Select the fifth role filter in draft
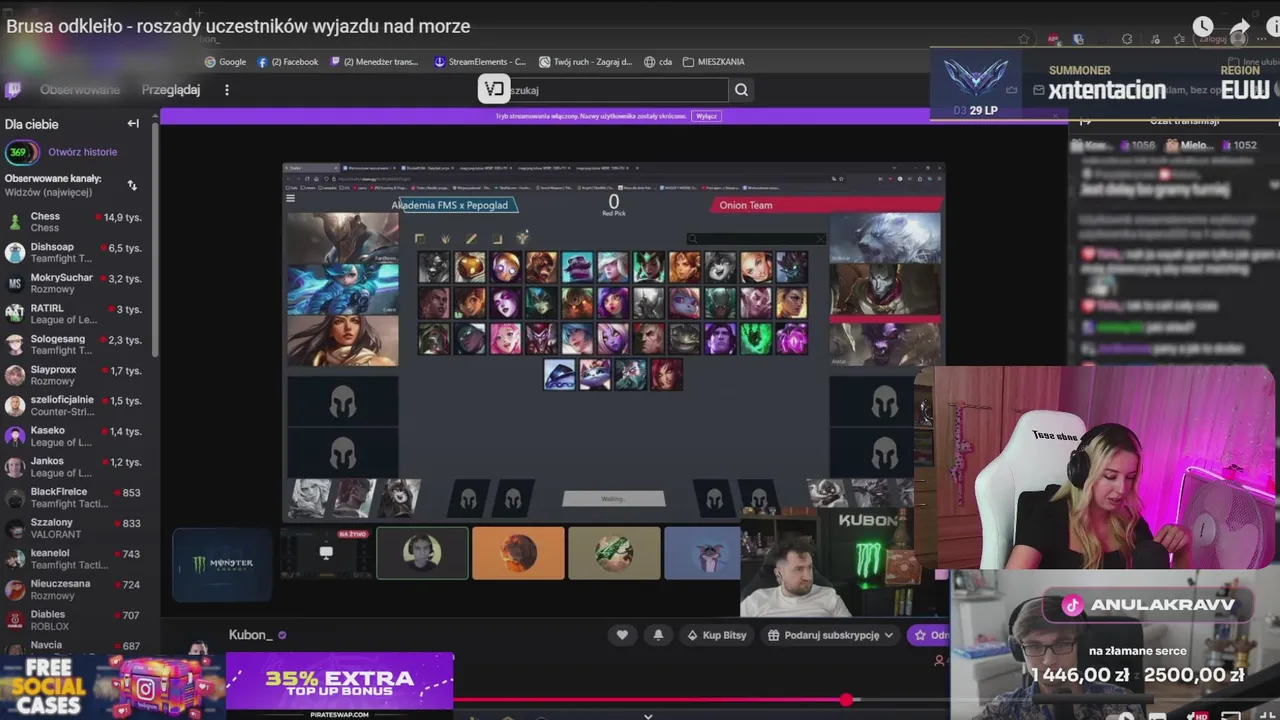The height and width of the screenshot is (720, 1280). pos(522,238)
